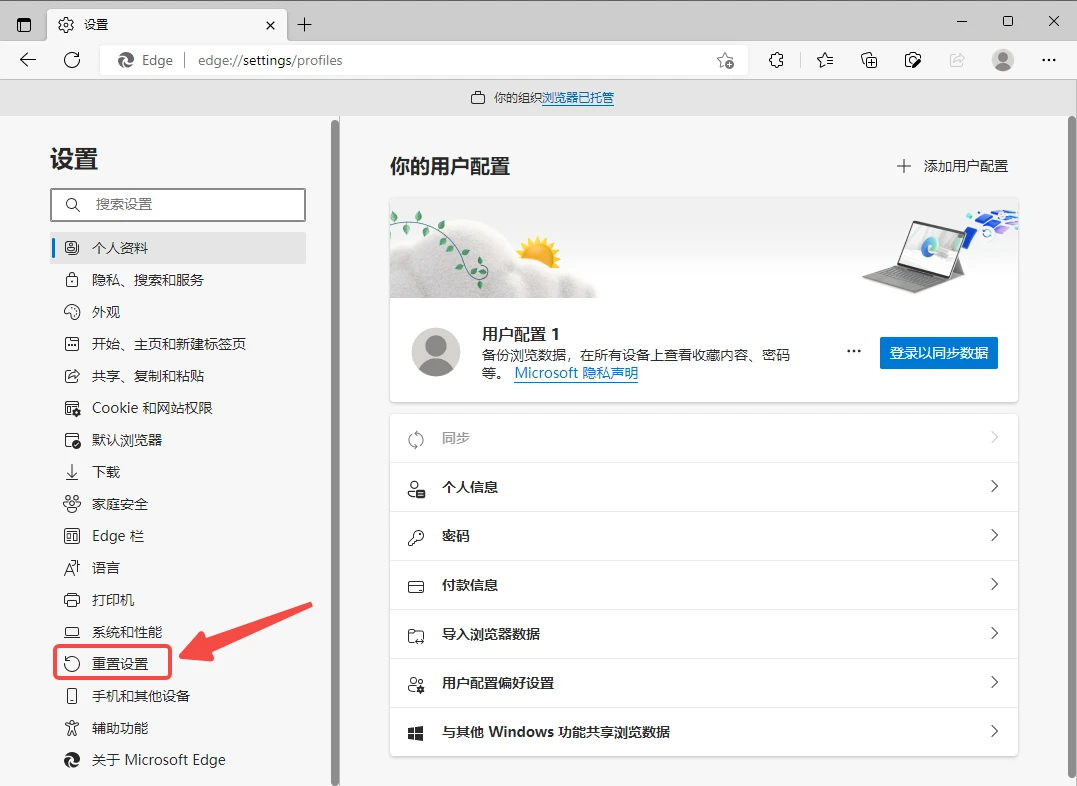
Task: Add this page to favorites star
Action: tap(725, 60)
